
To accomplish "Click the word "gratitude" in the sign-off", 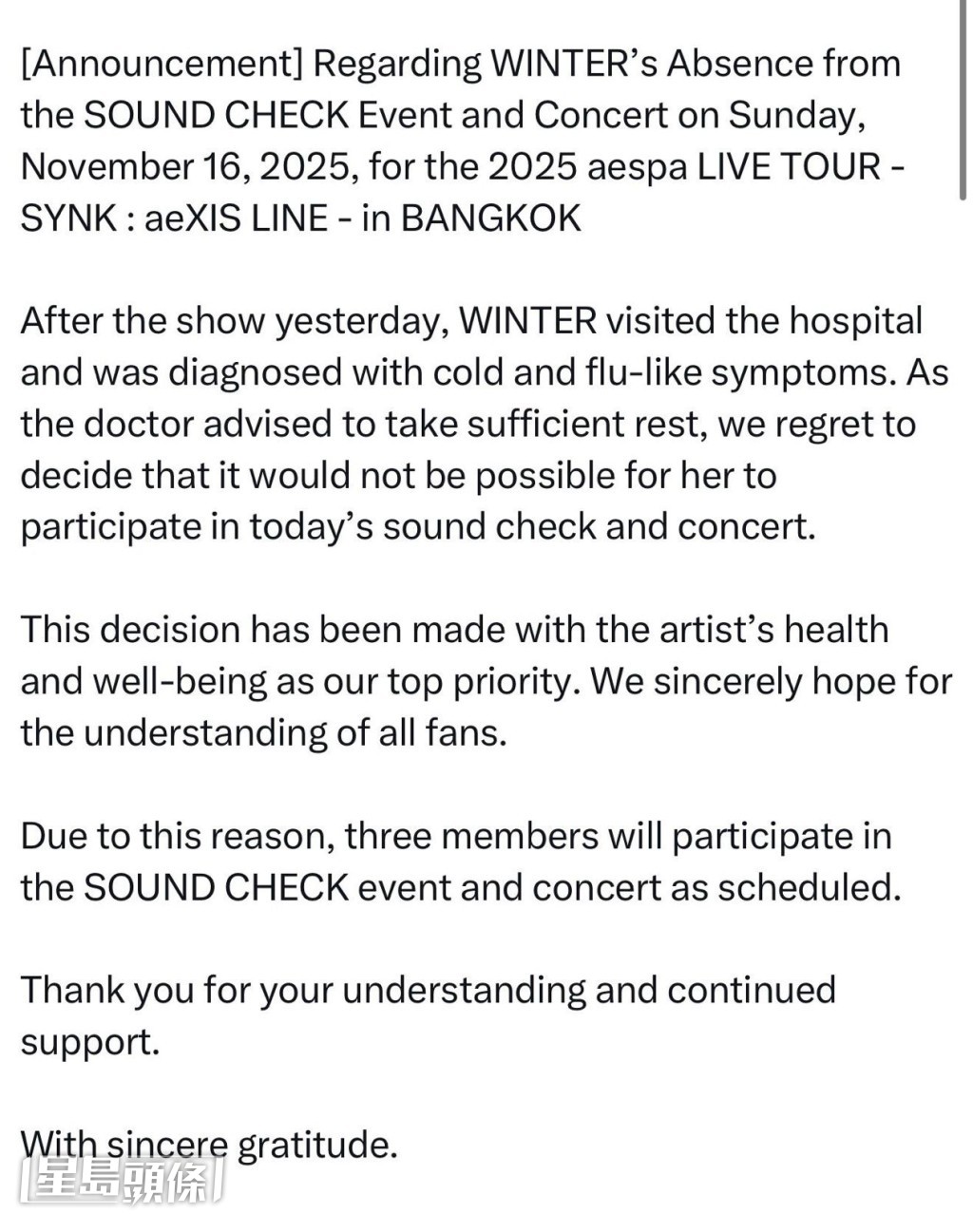I will tap(316, 1145).
